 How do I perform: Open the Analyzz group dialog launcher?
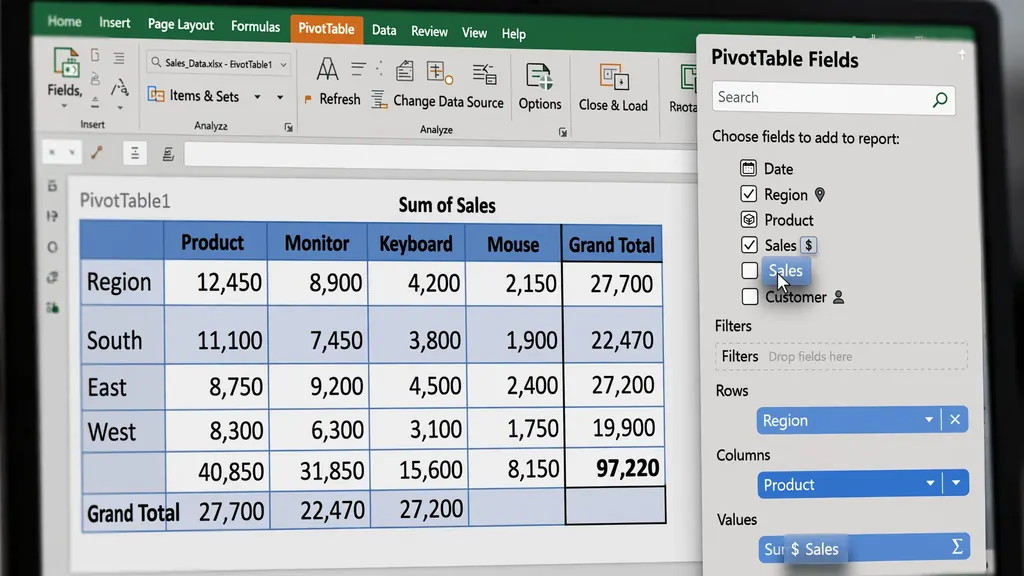(x=288, y=127)
